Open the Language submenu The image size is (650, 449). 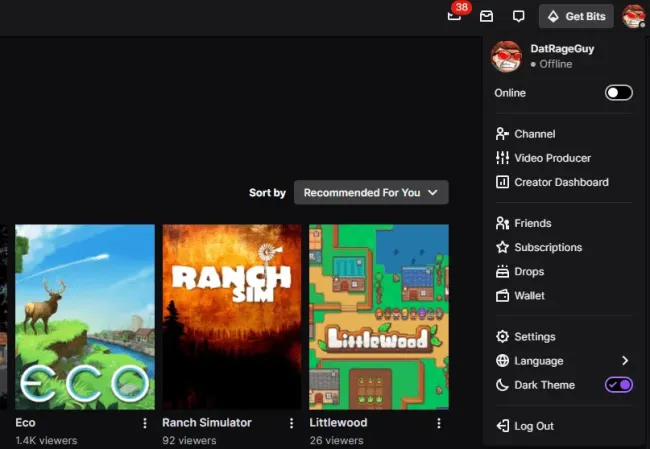[564, 361]
